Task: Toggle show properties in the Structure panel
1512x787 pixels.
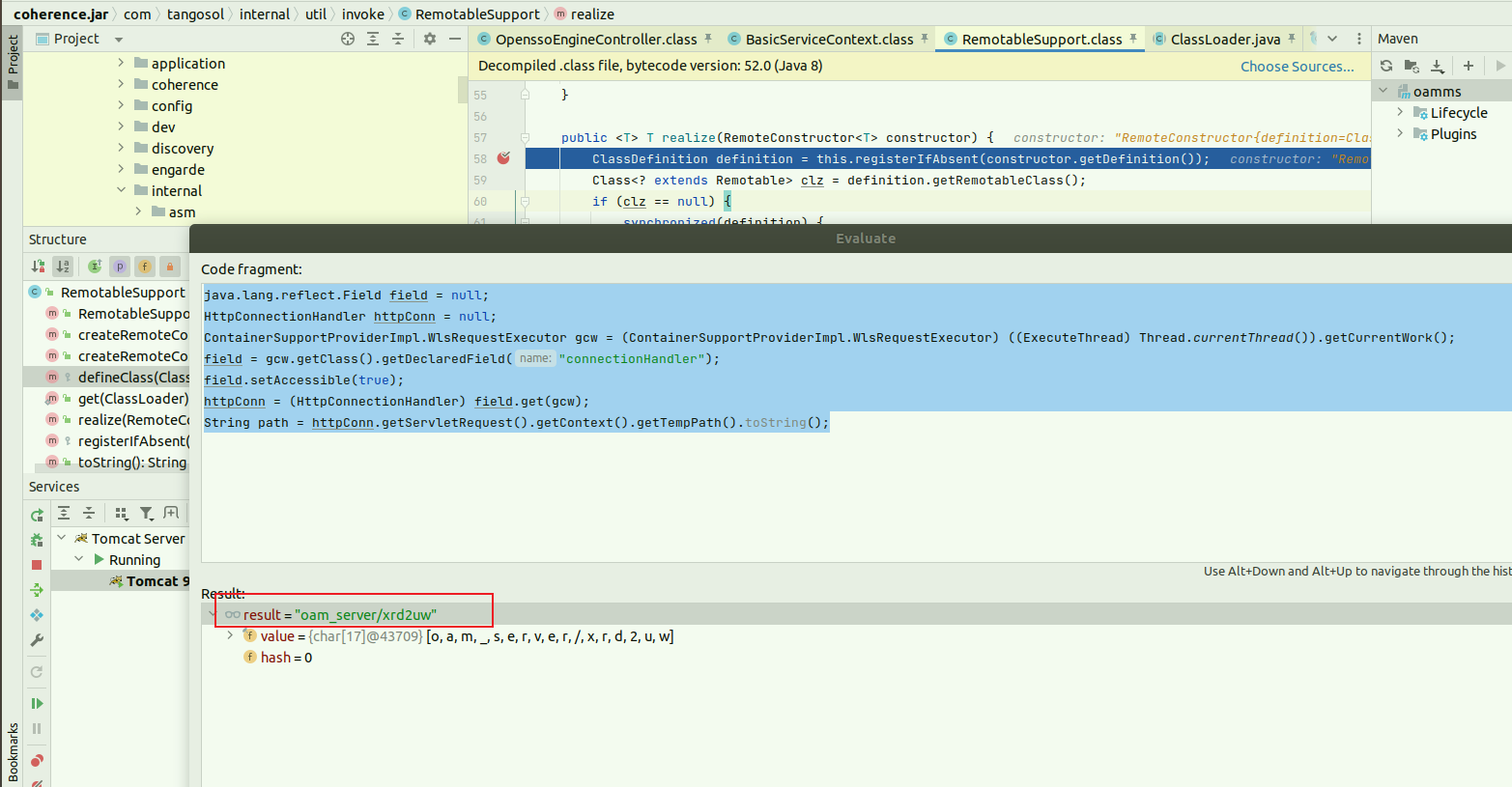Action: pos(120,266)
